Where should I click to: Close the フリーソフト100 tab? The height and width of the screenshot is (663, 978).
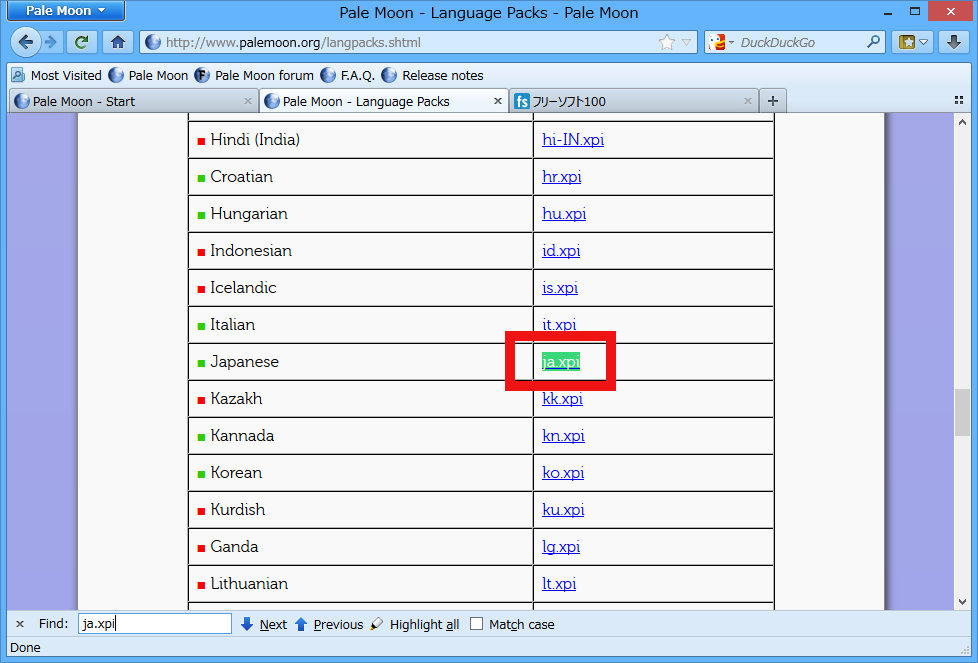(x=747, y=101)
